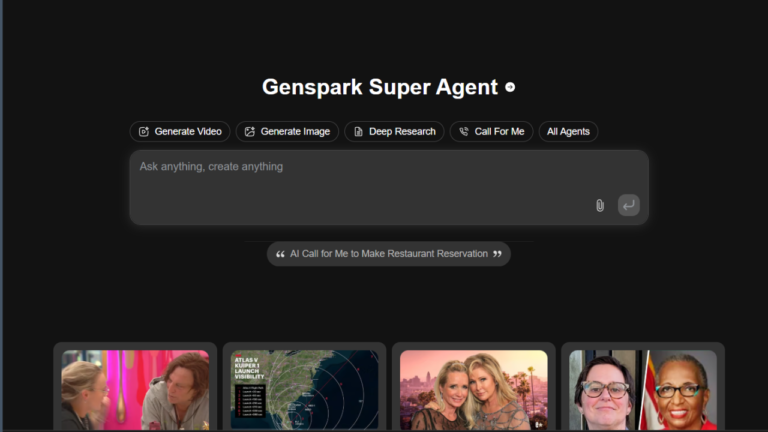Viewport: 768px width, 432px height.
Task: Select the Call For Me agent
Action: 491,131
